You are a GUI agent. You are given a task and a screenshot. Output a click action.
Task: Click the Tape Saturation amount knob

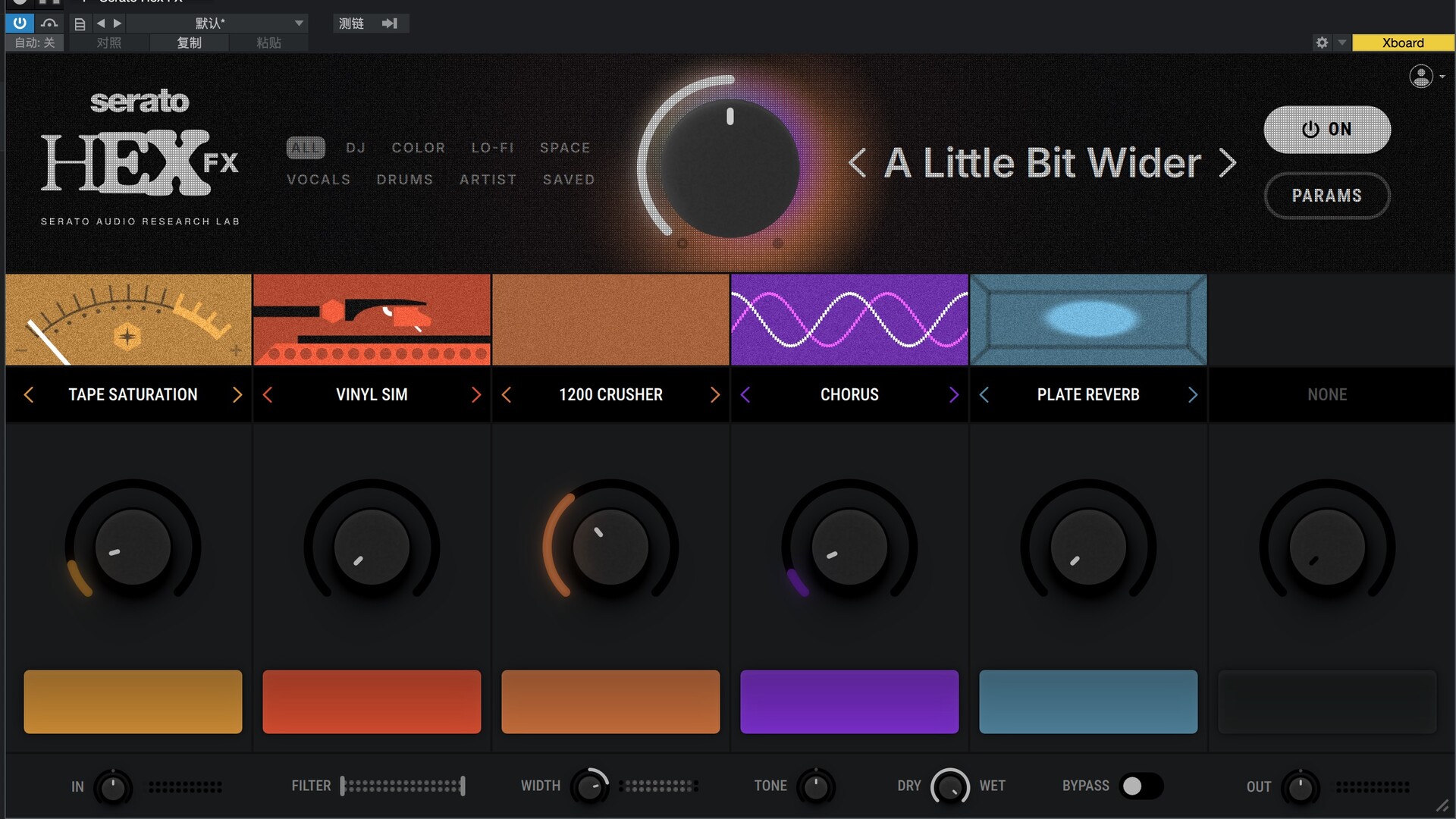coord(133,547)
